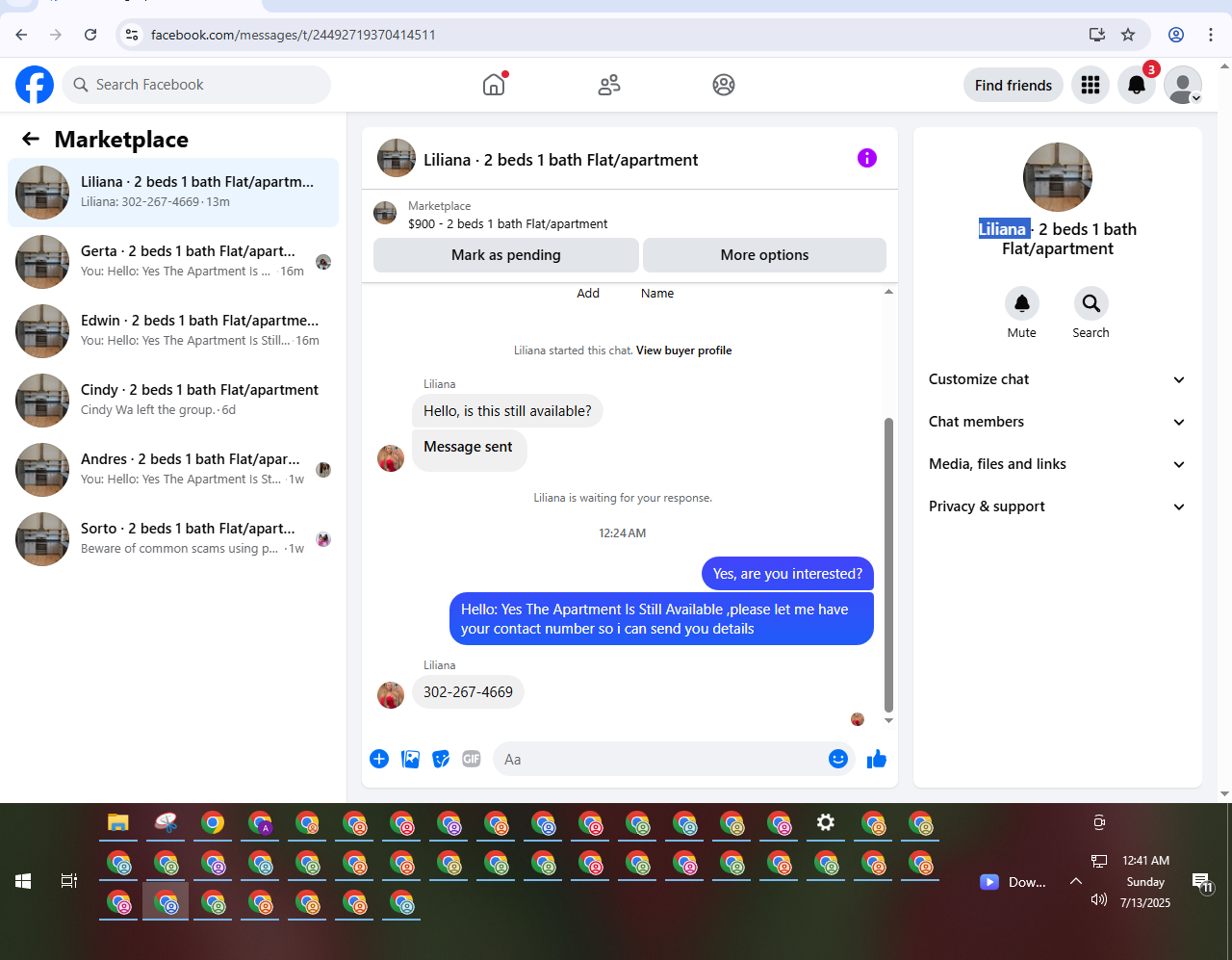Open the $900 Marketplace listing link
The height and width of the screenshot is (960, 1232).
(507, 223)
